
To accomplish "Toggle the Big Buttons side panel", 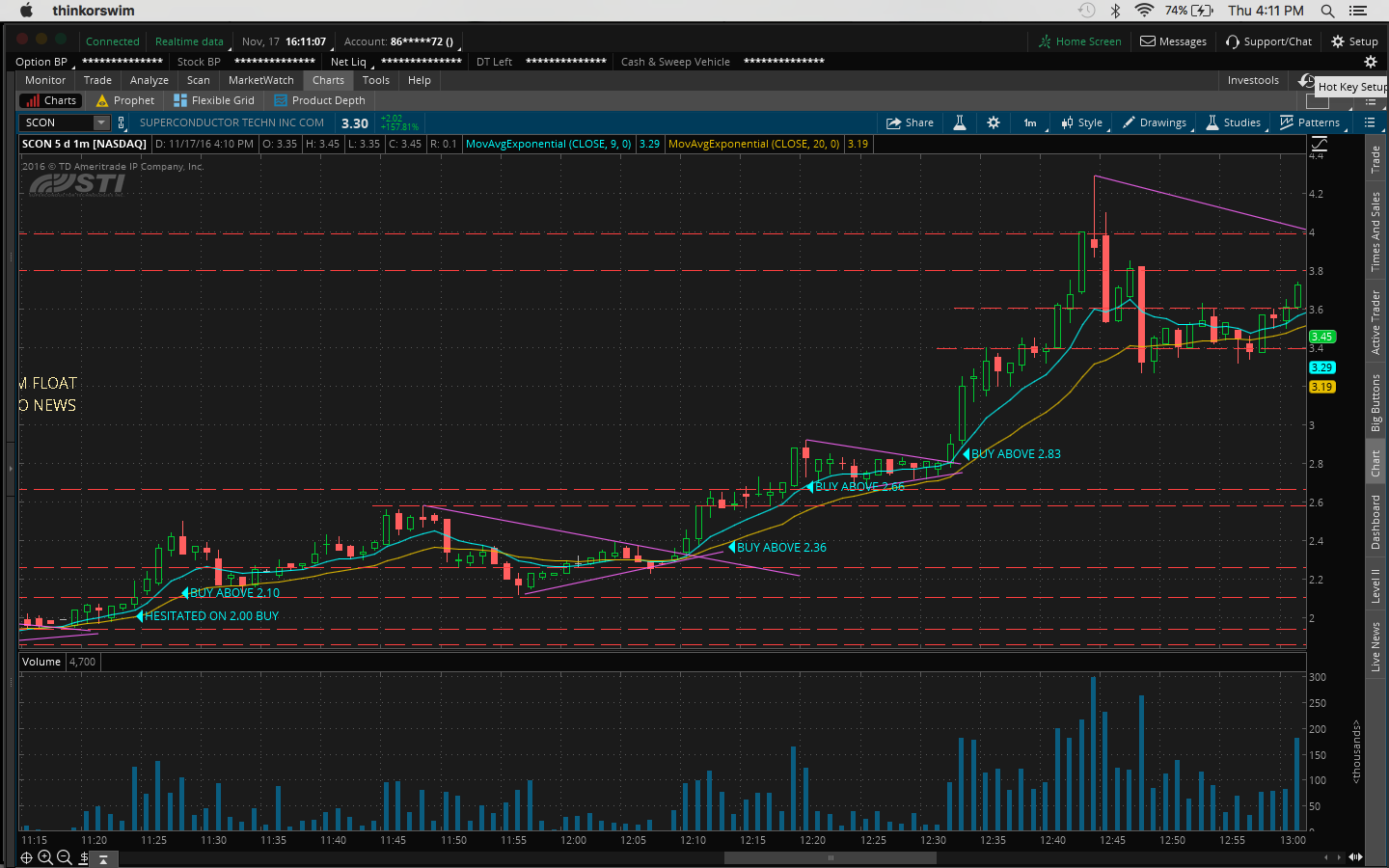I will [1376, 402].
